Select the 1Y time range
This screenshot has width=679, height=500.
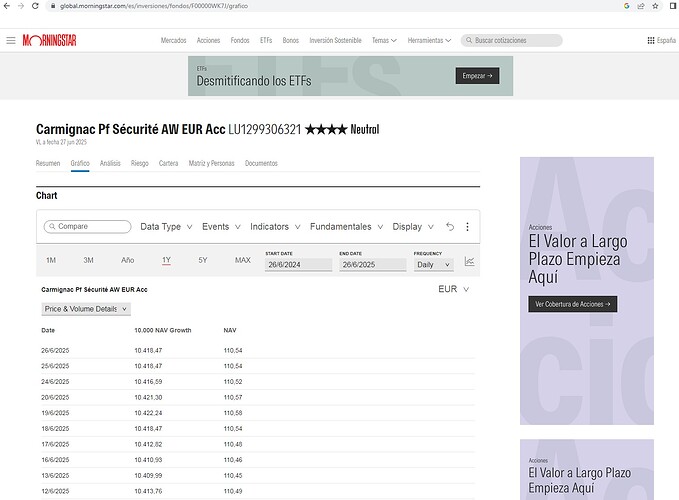[x=166, y=260]
